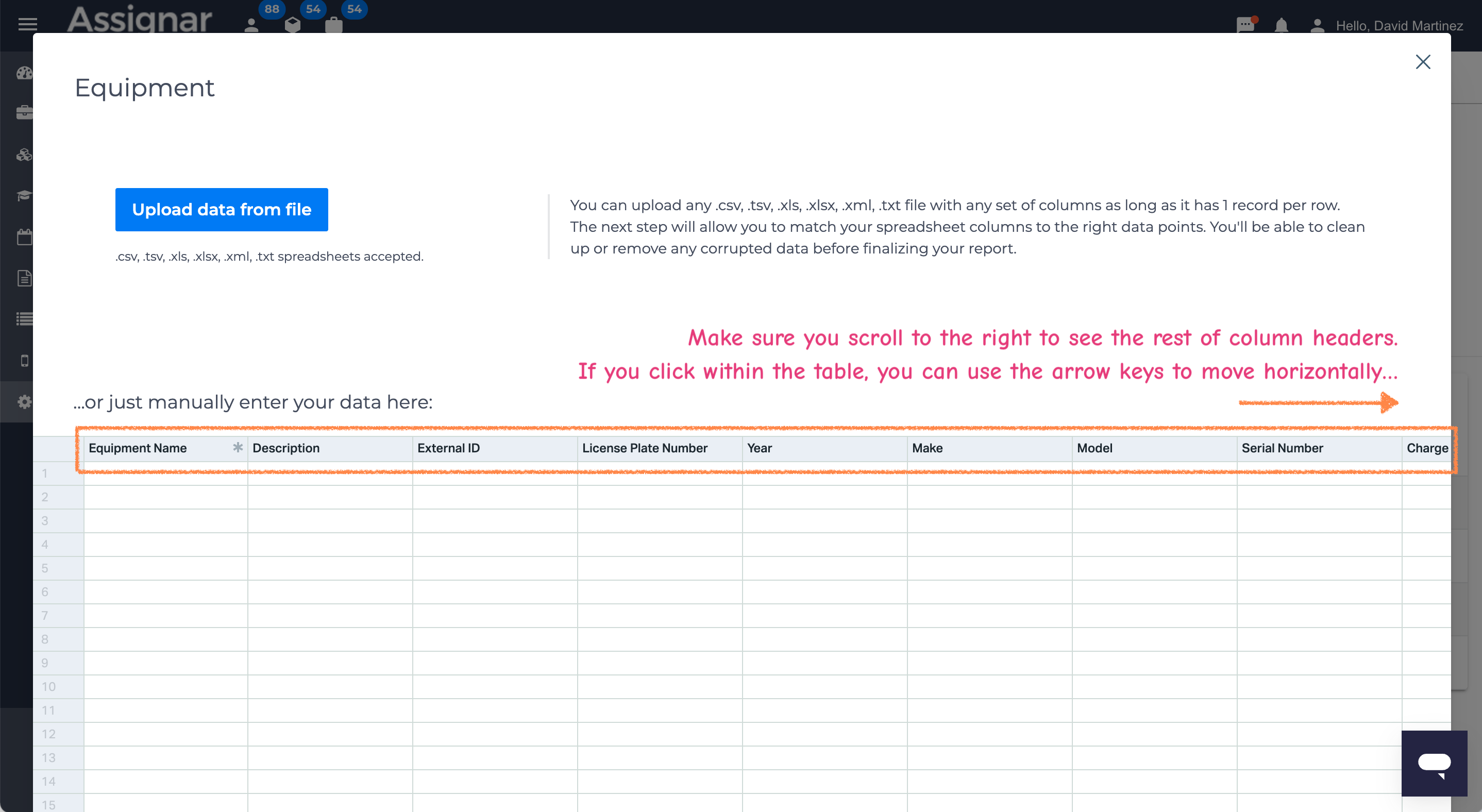Open the chat support widget
Viewport: 1482px width, 812px height.
click(1434, 763)
